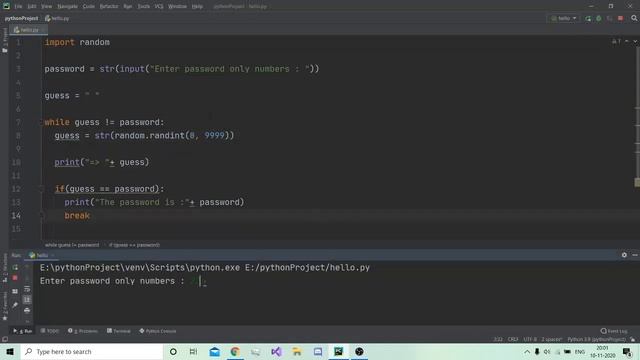Open the TODO tool window
This screenshot has width=640, height=360.
point(50,331)
